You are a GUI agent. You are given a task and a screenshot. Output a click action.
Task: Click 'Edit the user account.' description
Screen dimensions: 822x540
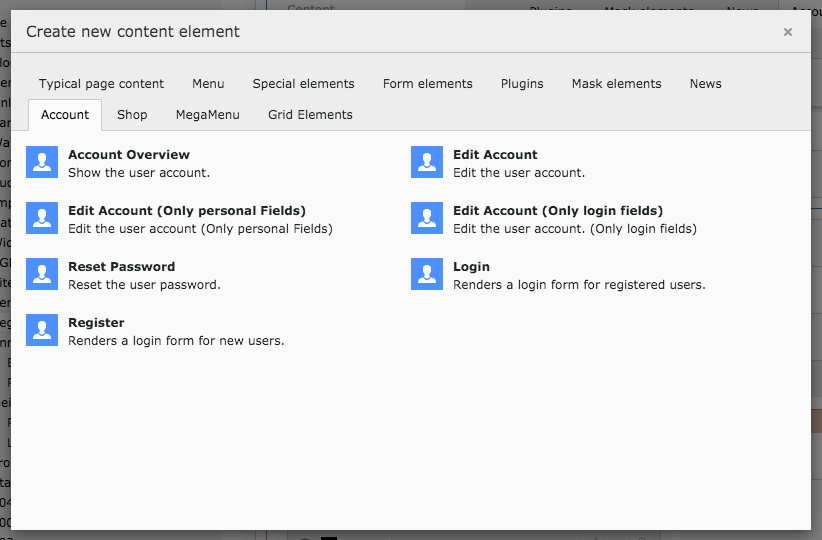point(519,173)
